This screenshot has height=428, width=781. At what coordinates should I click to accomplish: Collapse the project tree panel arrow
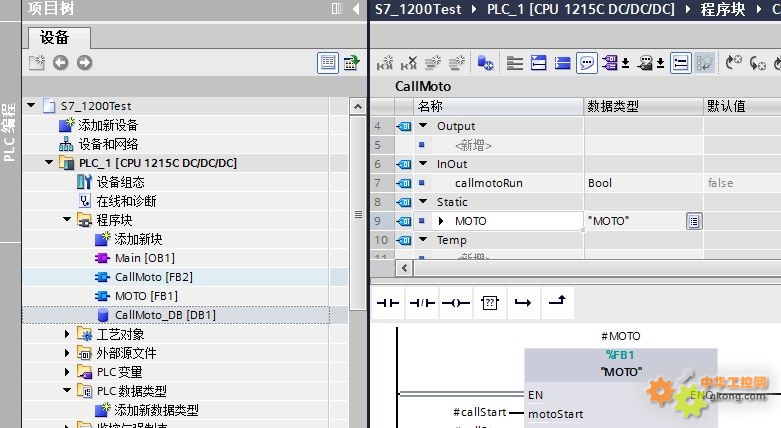tap(356, 8)
